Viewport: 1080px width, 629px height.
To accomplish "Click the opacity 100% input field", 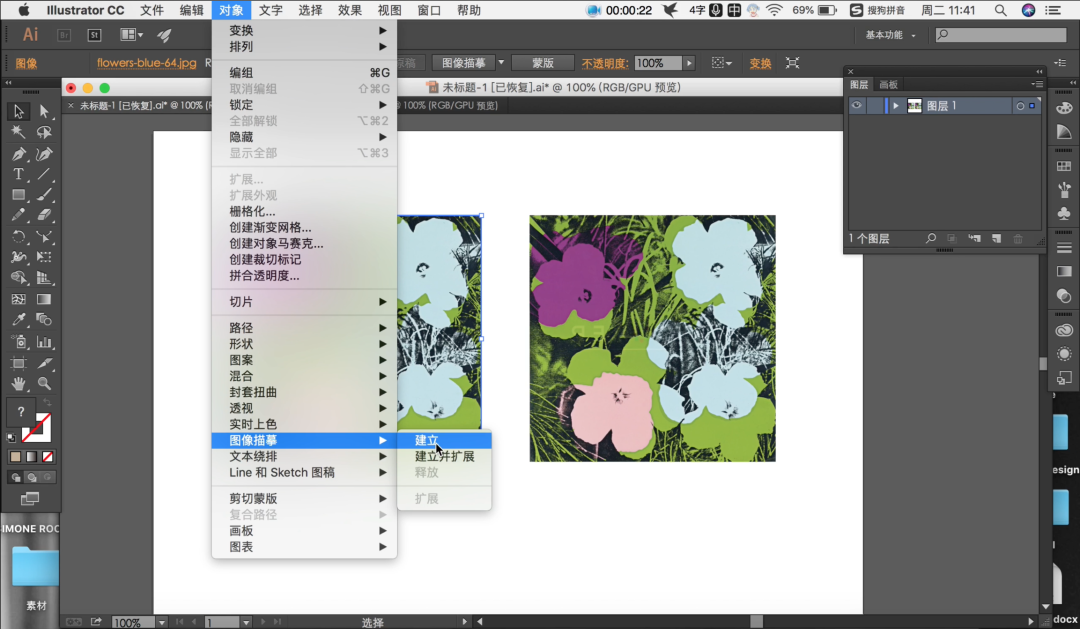I will coord(658,63).
